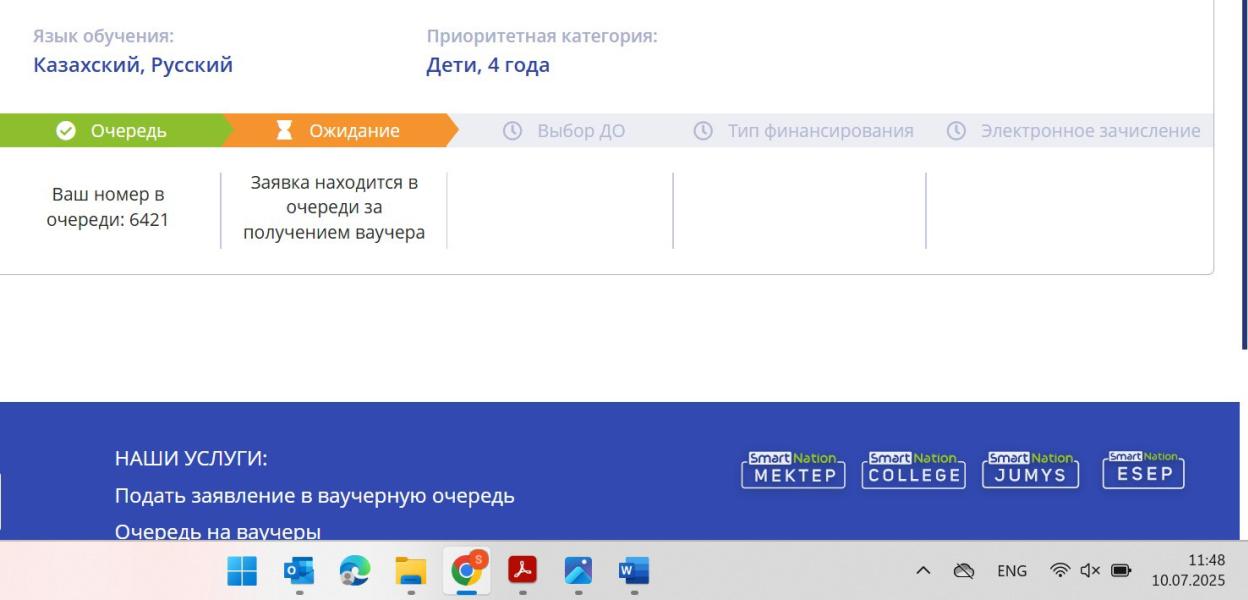1248x600 pixels.
Task: Switch to Chrome in the taskbar
Action: click(x=466, y=571)
